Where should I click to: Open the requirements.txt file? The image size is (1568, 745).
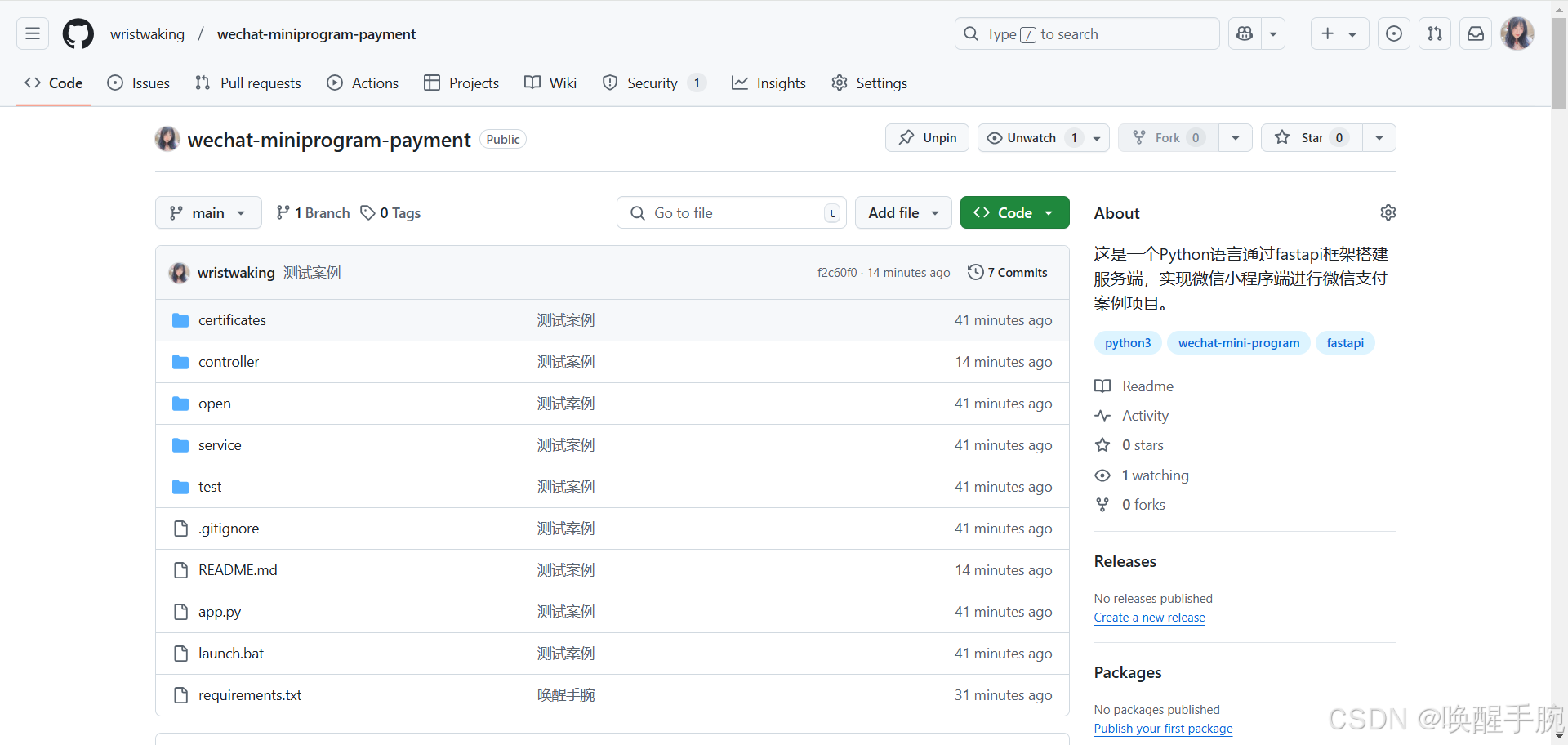pyautogui.click(x=250, y=694)
